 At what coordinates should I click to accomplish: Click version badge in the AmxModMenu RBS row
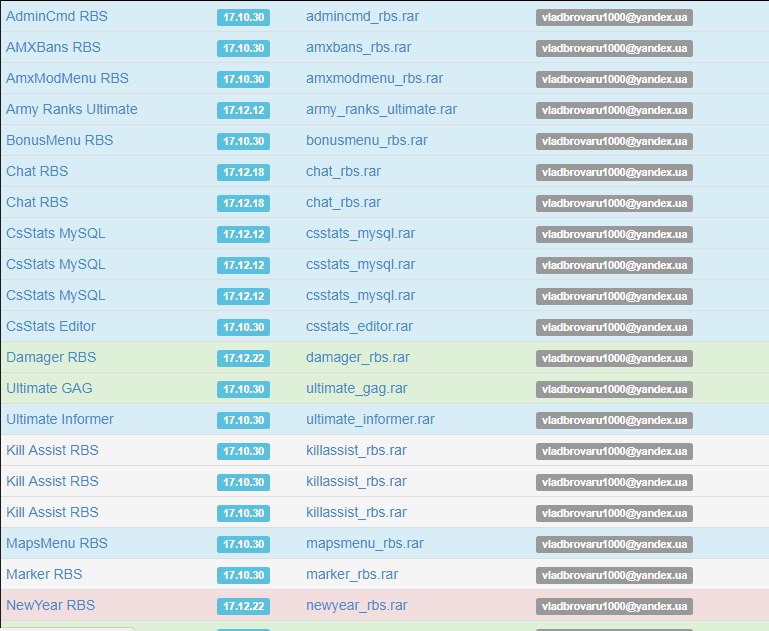point(243,79)
